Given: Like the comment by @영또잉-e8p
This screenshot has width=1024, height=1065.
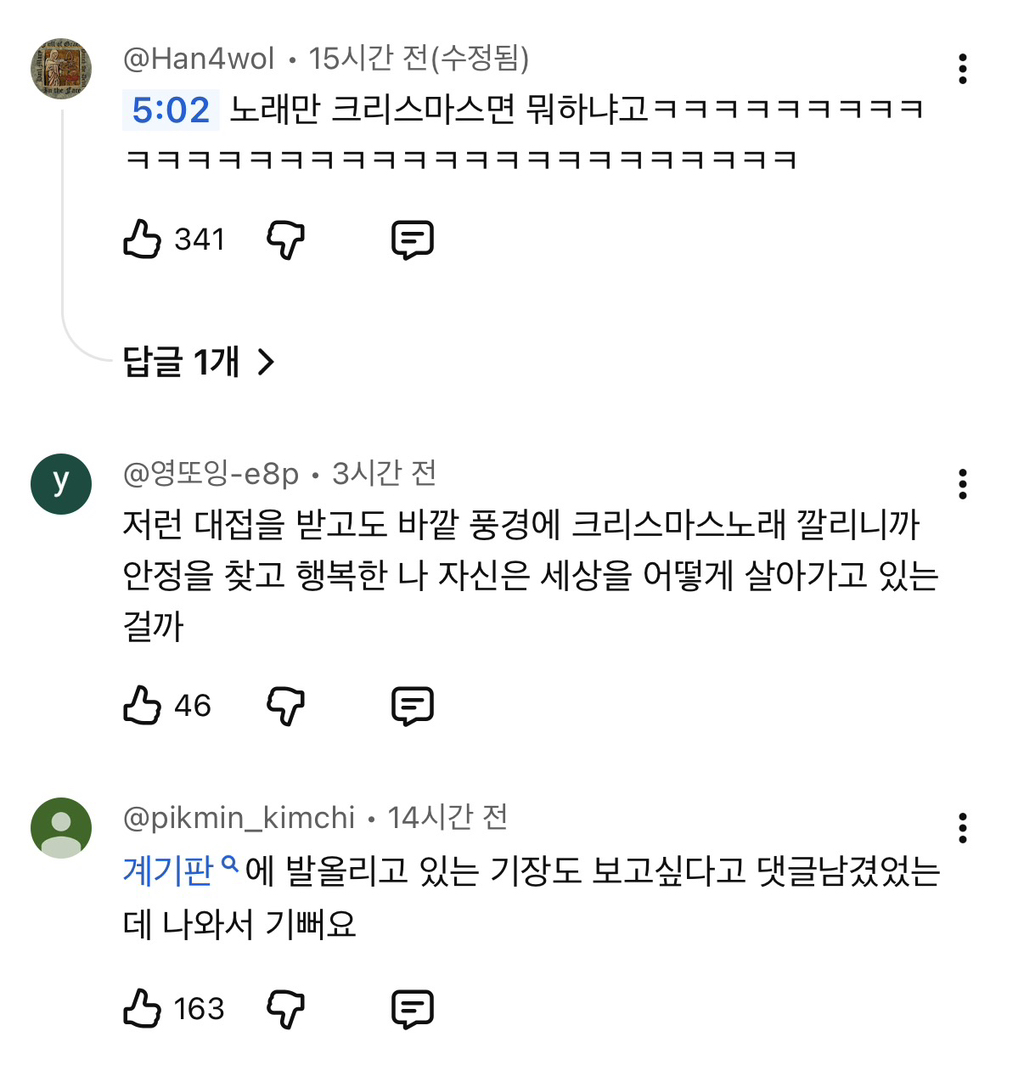Looking at the screenshot, I should [x=142, y=706].
